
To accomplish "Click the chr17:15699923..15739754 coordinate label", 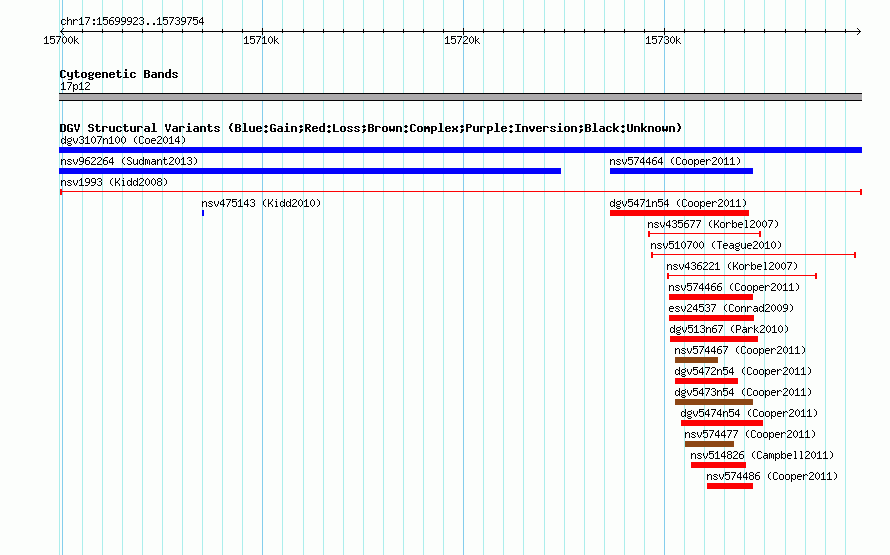I will pos(132,21).
